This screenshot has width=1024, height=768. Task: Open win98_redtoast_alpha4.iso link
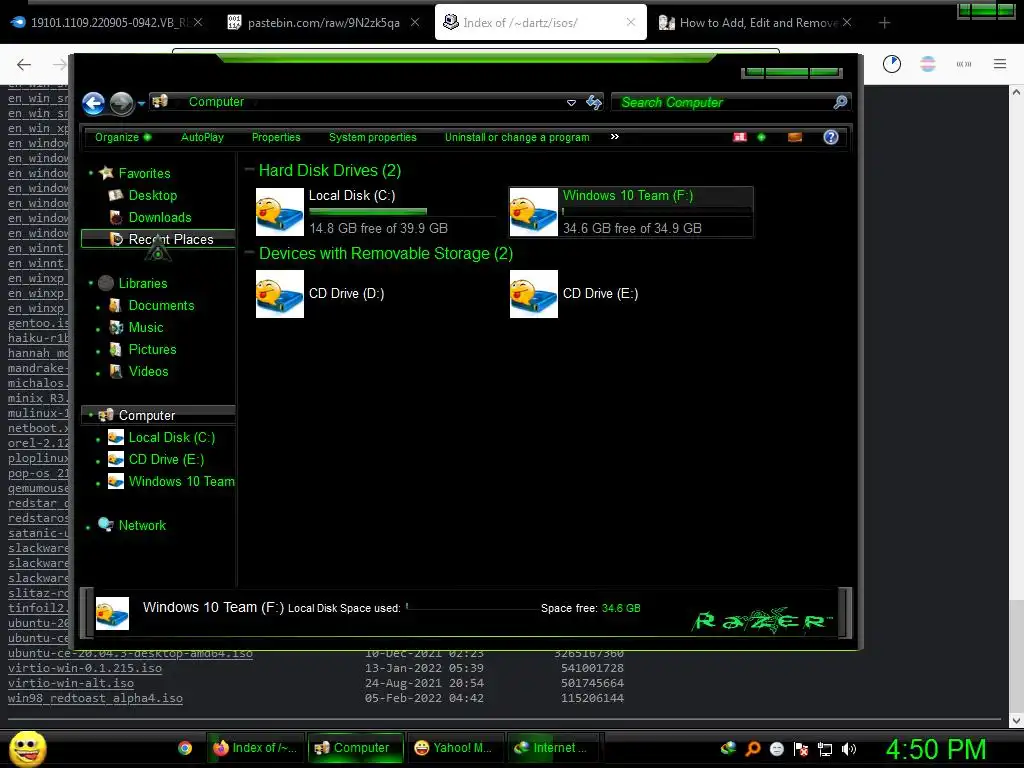click(95, 698)
